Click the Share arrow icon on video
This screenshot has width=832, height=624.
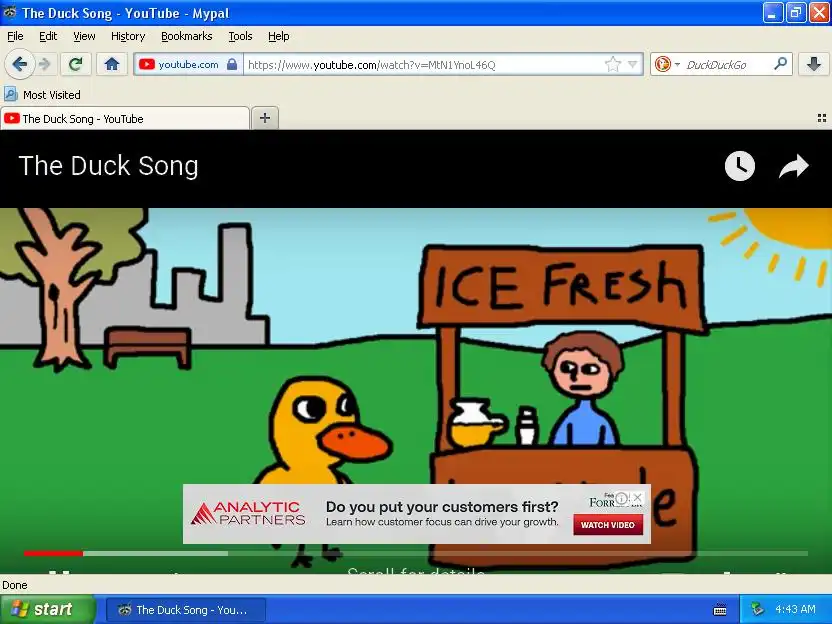(793, 166)
